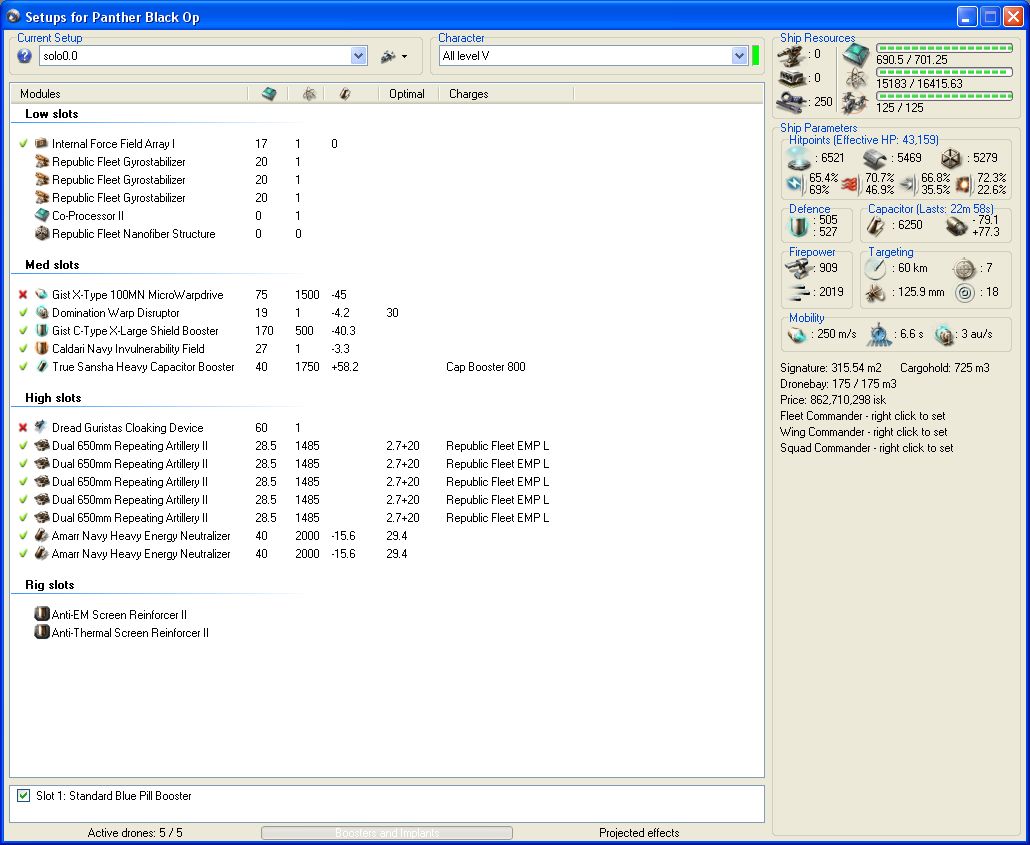Click the blue help question mark icon

[x=24, y=56]
